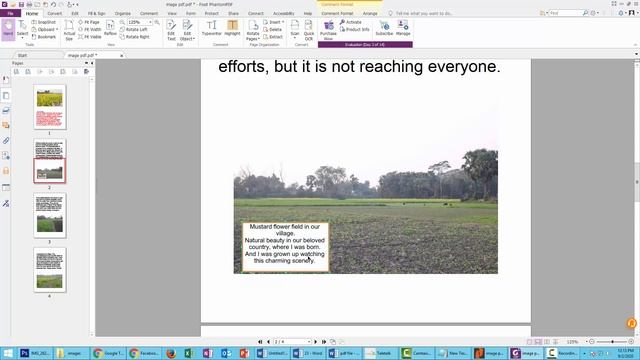Screen dimensions: 640x360
Task: Open the Arrange ribbon tab
Action: [370, 13]
